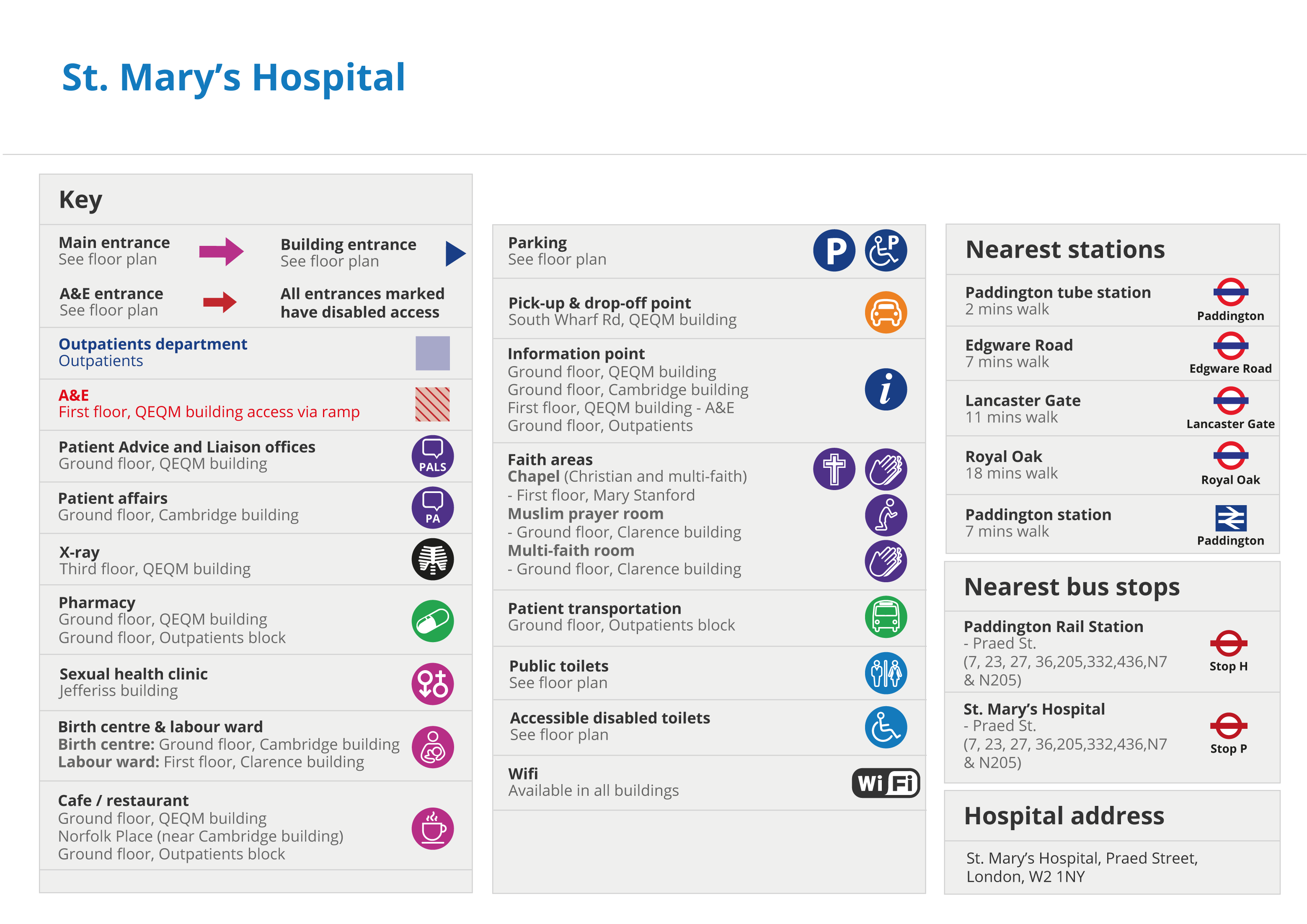
Task: Click the Public toilets icon
Action: (x=886, y=673)
